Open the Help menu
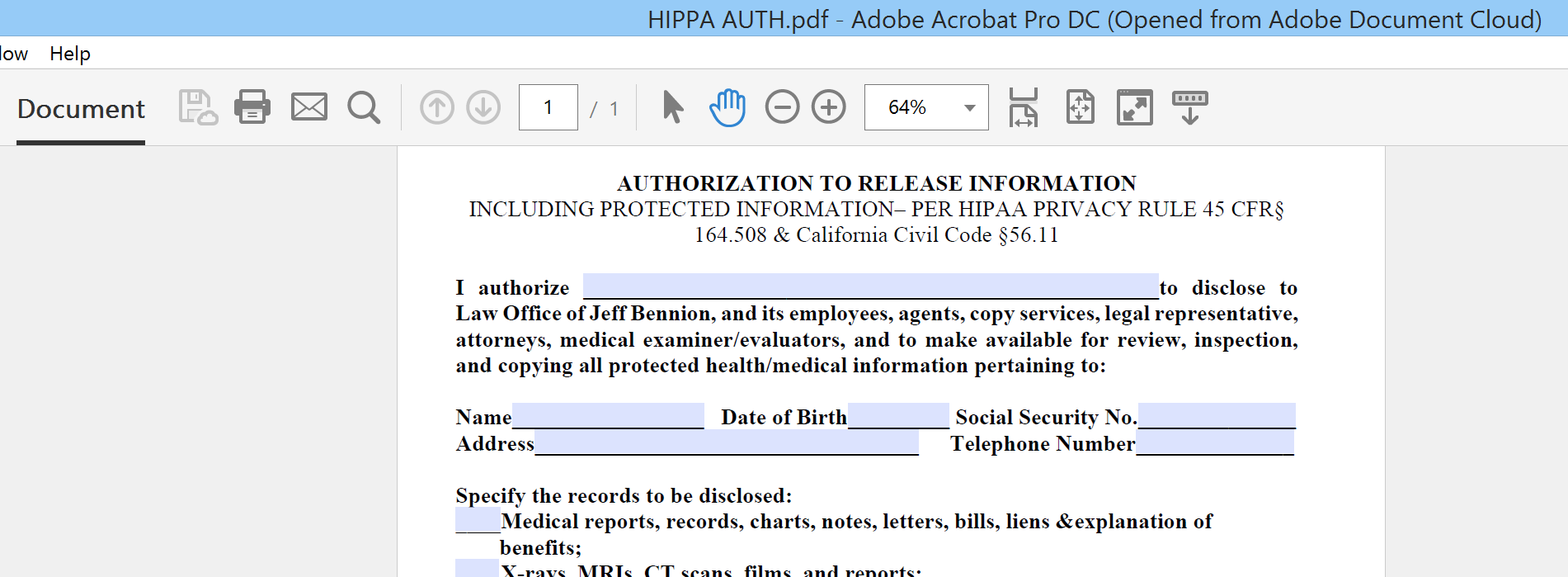 pos(70,54)
